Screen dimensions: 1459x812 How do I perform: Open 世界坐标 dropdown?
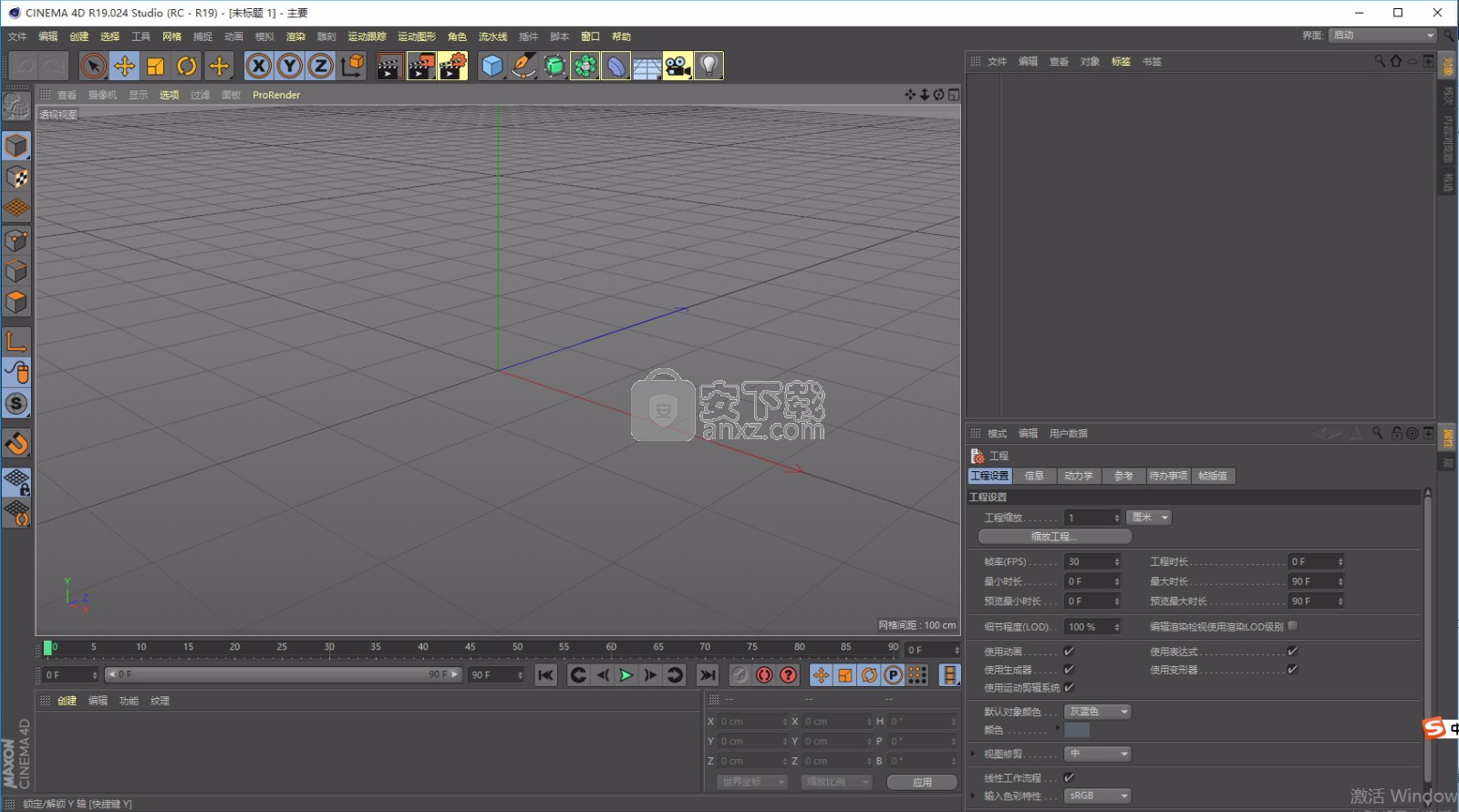[x=752, y=782]
